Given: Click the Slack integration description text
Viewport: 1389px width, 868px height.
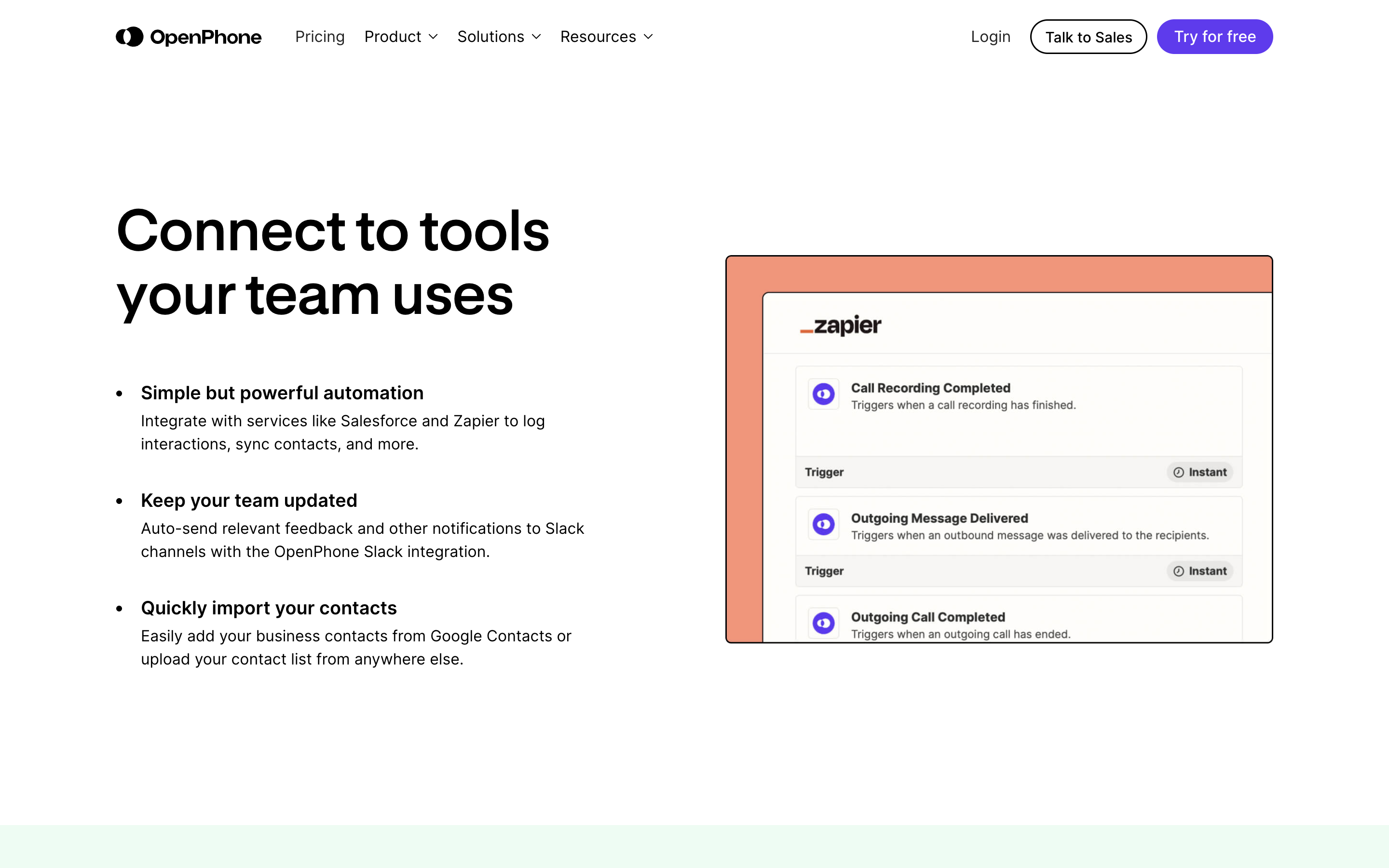Looking at the screenshot, I should click(x=362, y=540).
